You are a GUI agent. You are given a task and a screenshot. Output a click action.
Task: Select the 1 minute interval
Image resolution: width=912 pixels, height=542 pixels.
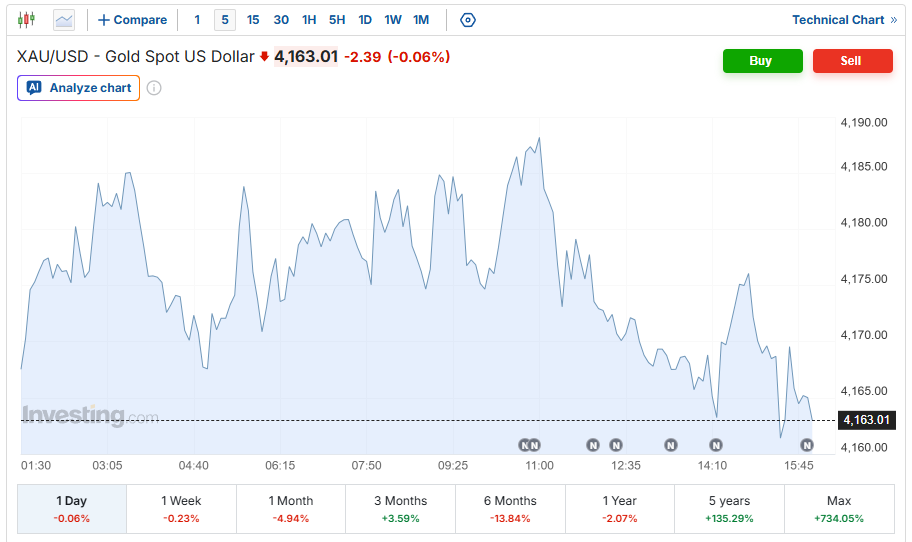(x=197, y=20)
